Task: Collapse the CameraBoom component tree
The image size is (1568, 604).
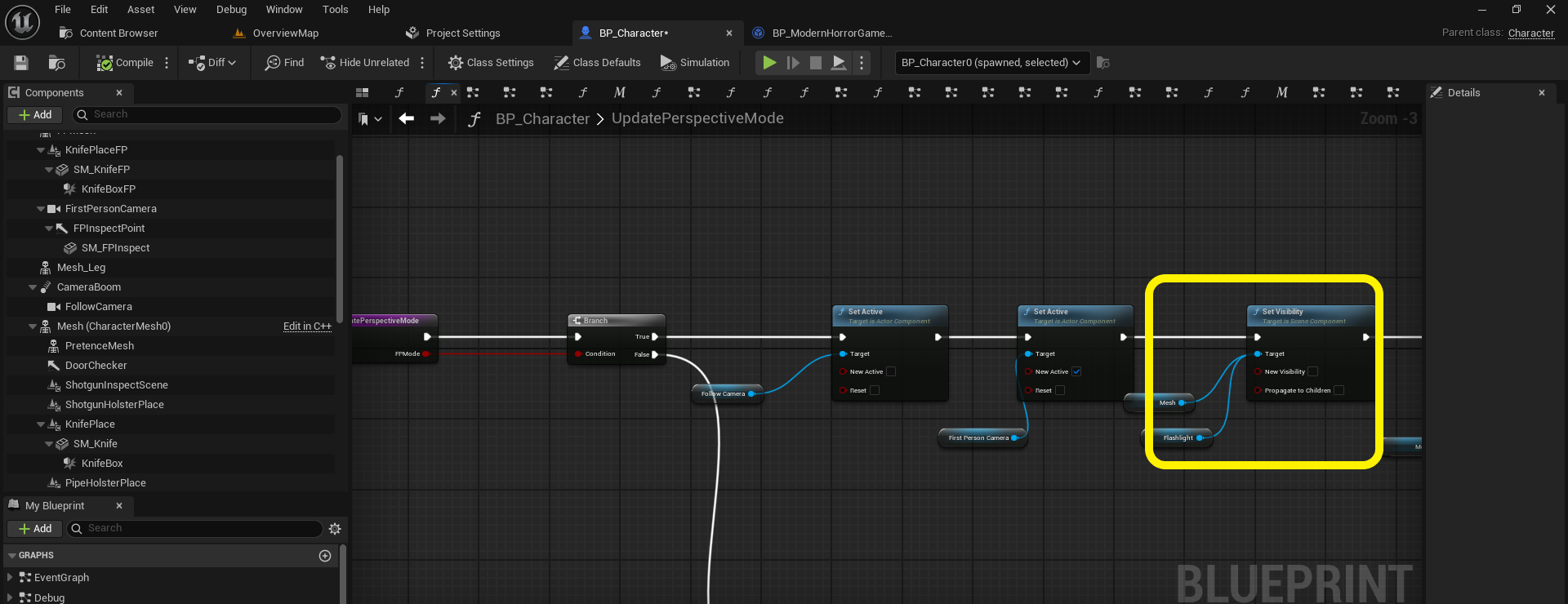Action: [x=33, y=287]
